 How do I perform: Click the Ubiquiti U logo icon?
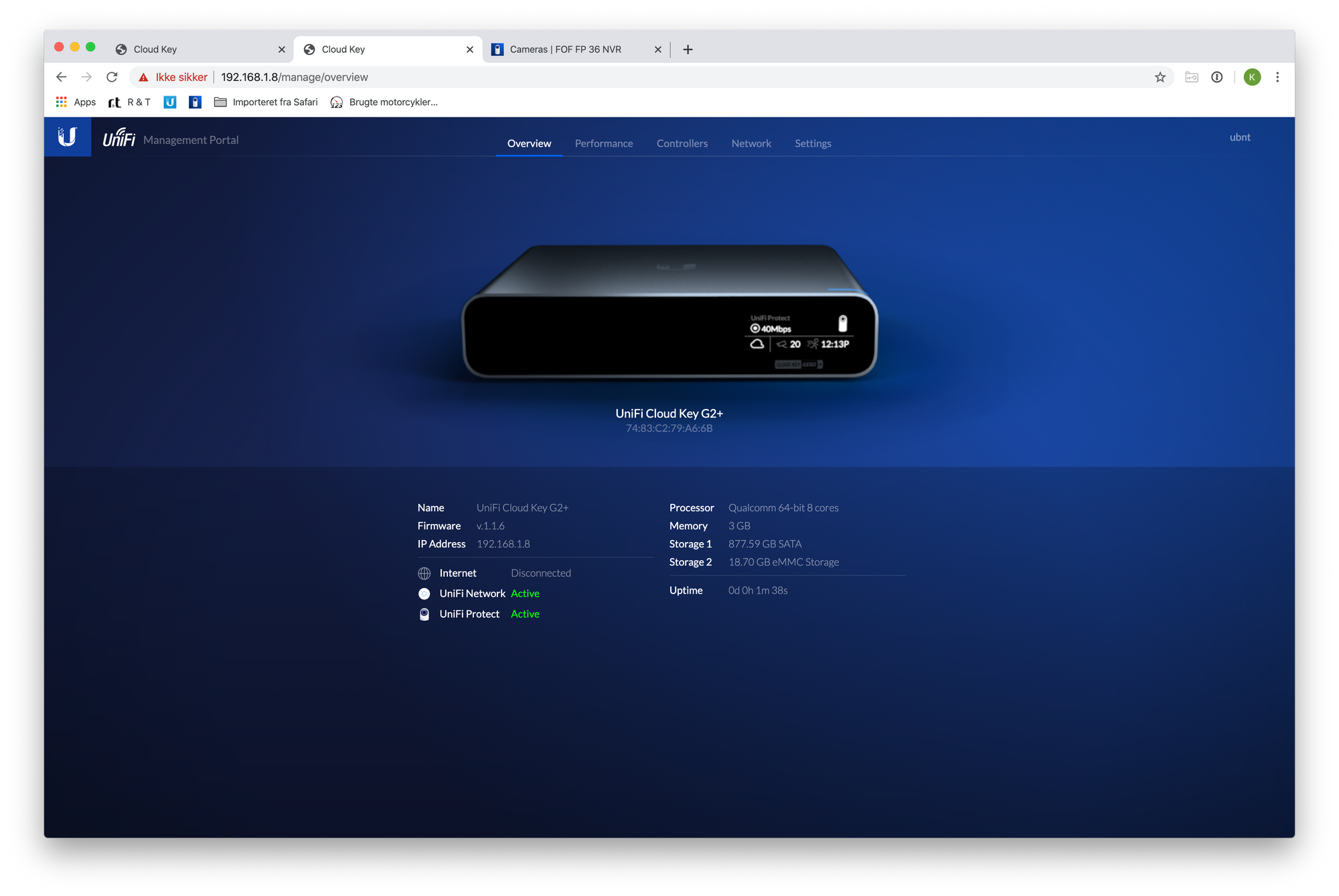67,137
